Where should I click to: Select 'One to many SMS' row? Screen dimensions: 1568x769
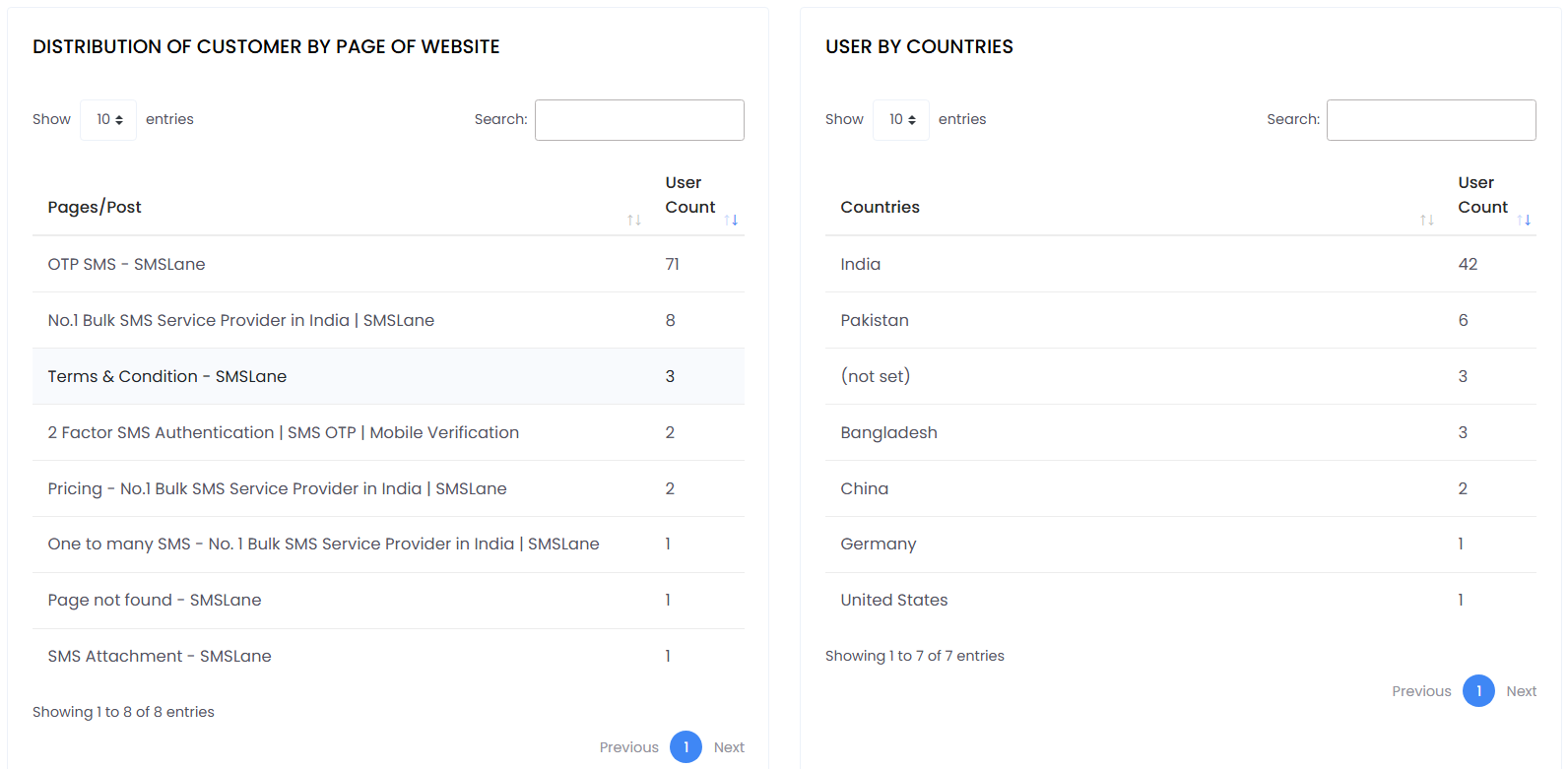pyautogui.click(x=388, y=545)
